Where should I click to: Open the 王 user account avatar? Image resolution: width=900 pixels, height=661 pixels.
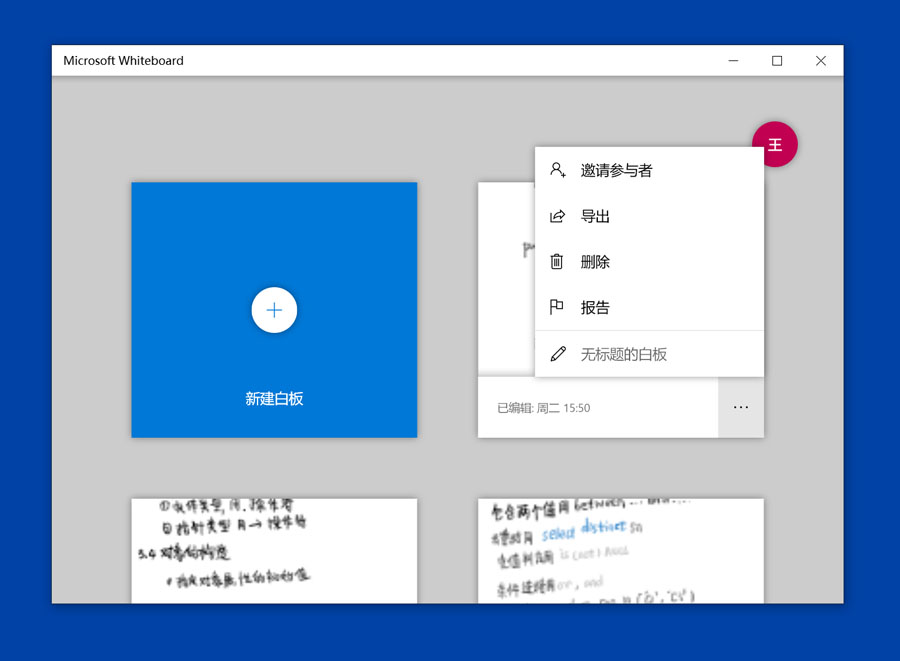(775, 144)
